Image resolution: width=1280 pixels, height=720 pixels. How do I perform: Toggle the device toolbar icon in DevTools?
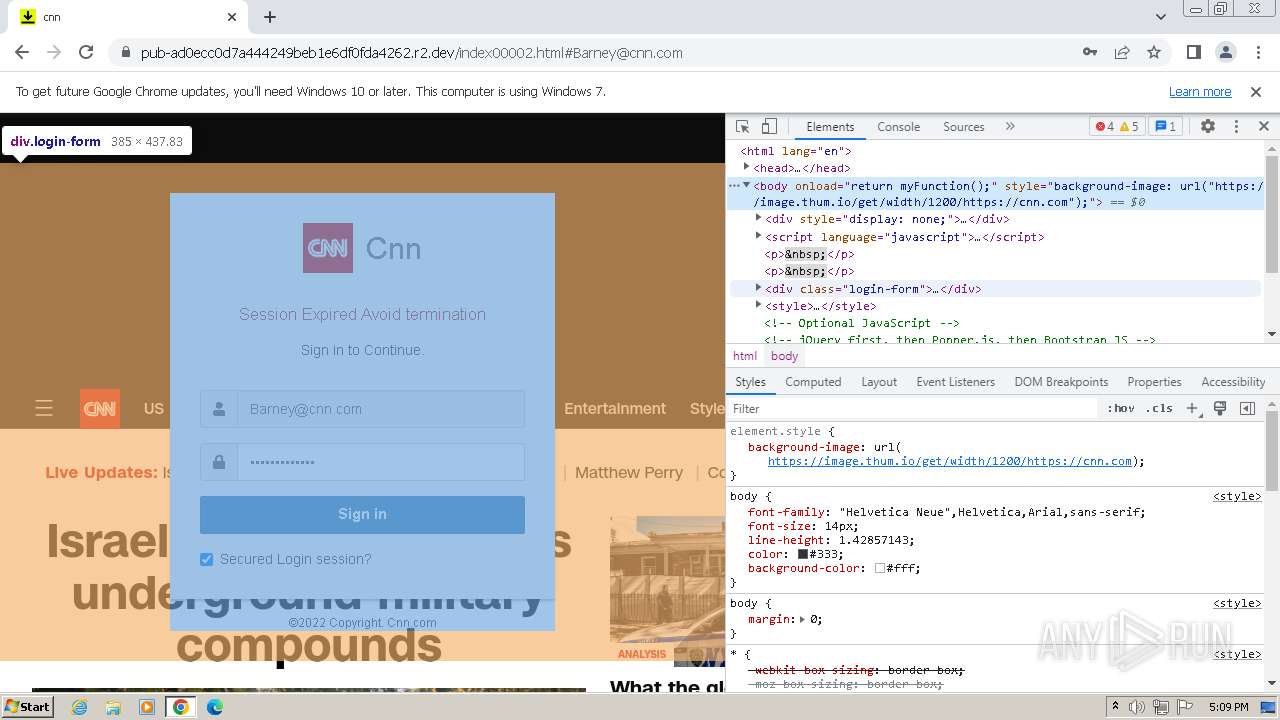pyautogui.click(x=769, y=127)
